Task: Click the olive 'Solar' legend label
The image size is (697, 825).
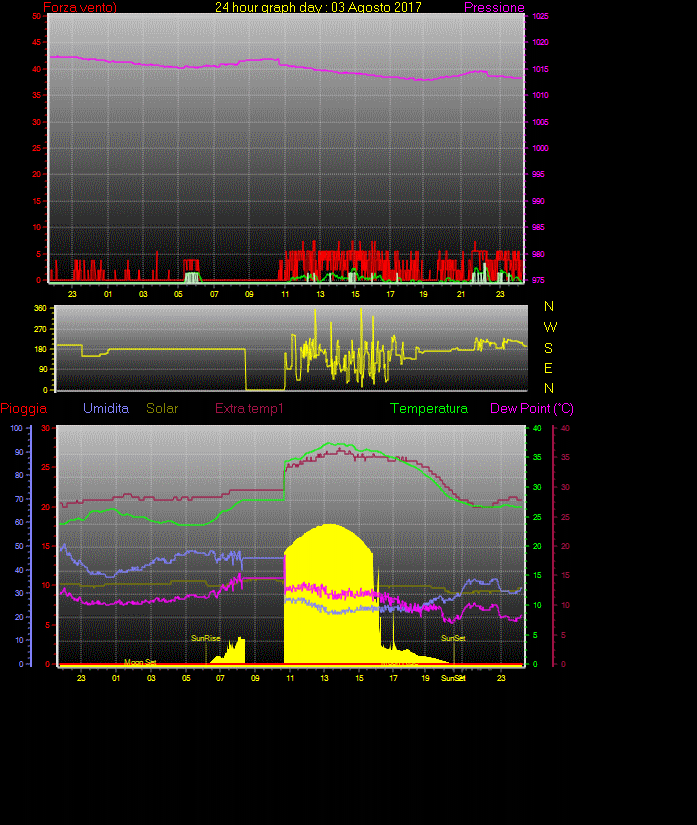Action: coord(162,408)
